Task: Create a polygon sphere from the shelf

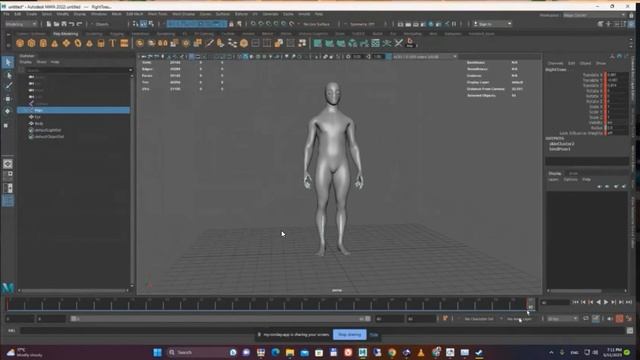Action: [20, 43]
